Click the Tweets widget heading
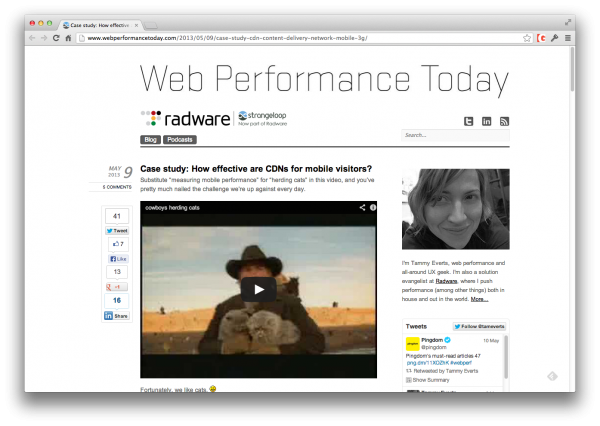 (x=416, y=326)
